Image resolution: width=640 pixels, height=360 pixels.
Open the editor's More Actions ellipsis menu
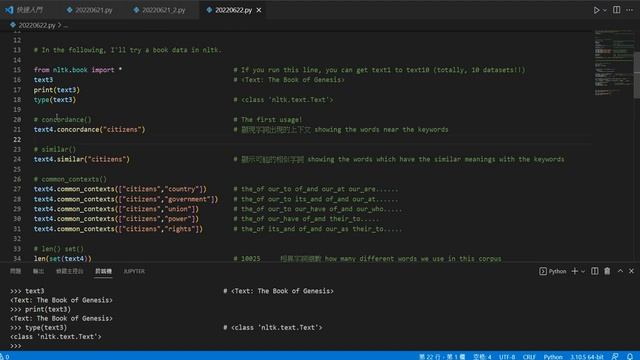pos(629,10)
